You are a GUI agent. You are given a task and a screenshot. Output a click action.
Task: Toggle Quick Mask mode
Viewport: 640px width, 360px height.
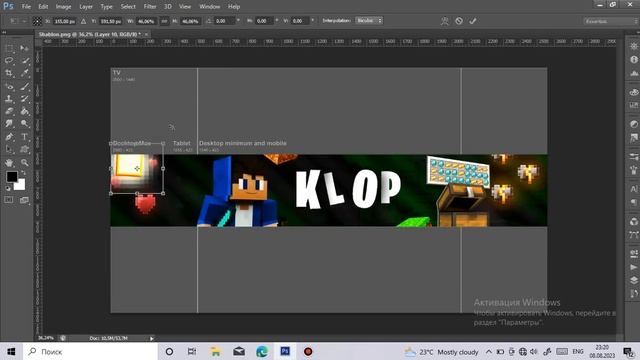coord(9,200)
